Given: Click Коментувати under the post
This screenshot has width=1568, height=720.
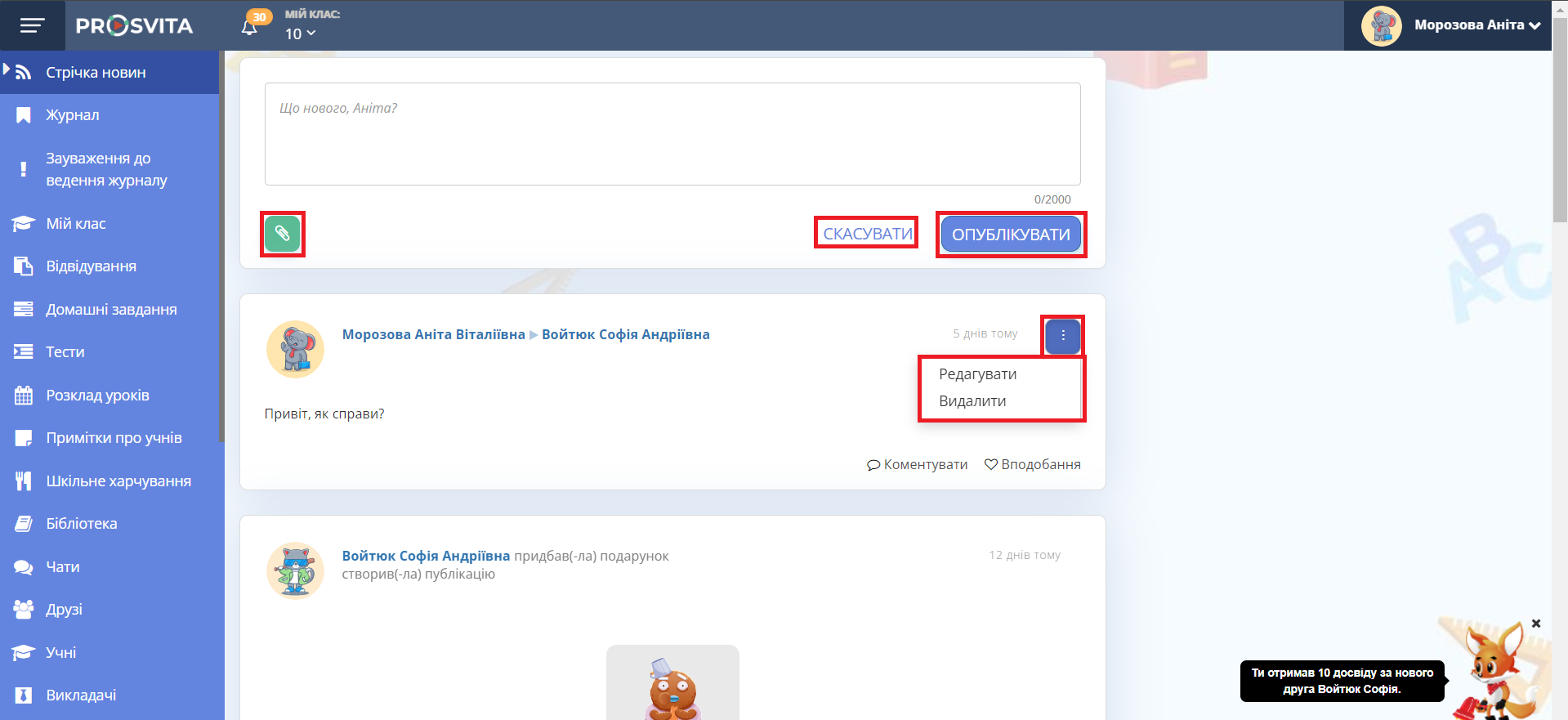Looking at the screenshot, I should [917, 464].
